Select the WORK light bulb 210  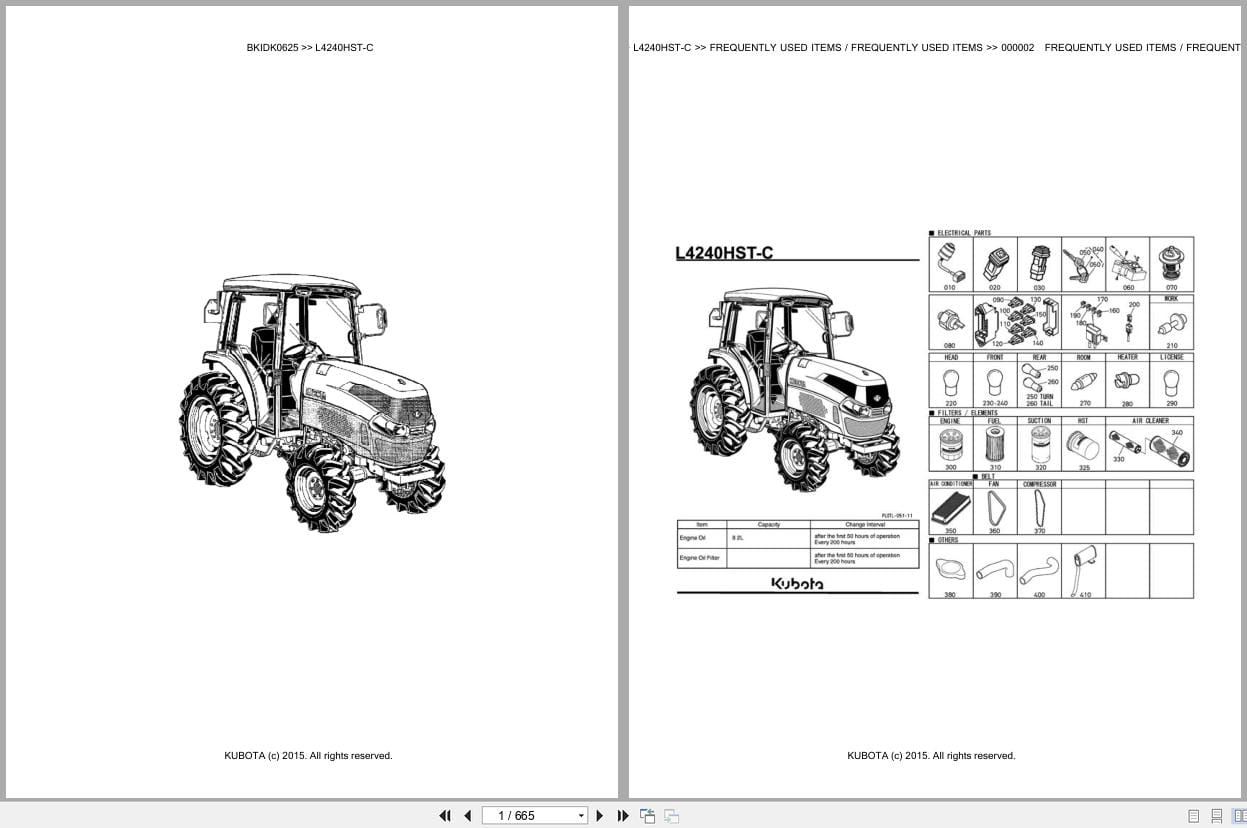(x=1171, y=322)
